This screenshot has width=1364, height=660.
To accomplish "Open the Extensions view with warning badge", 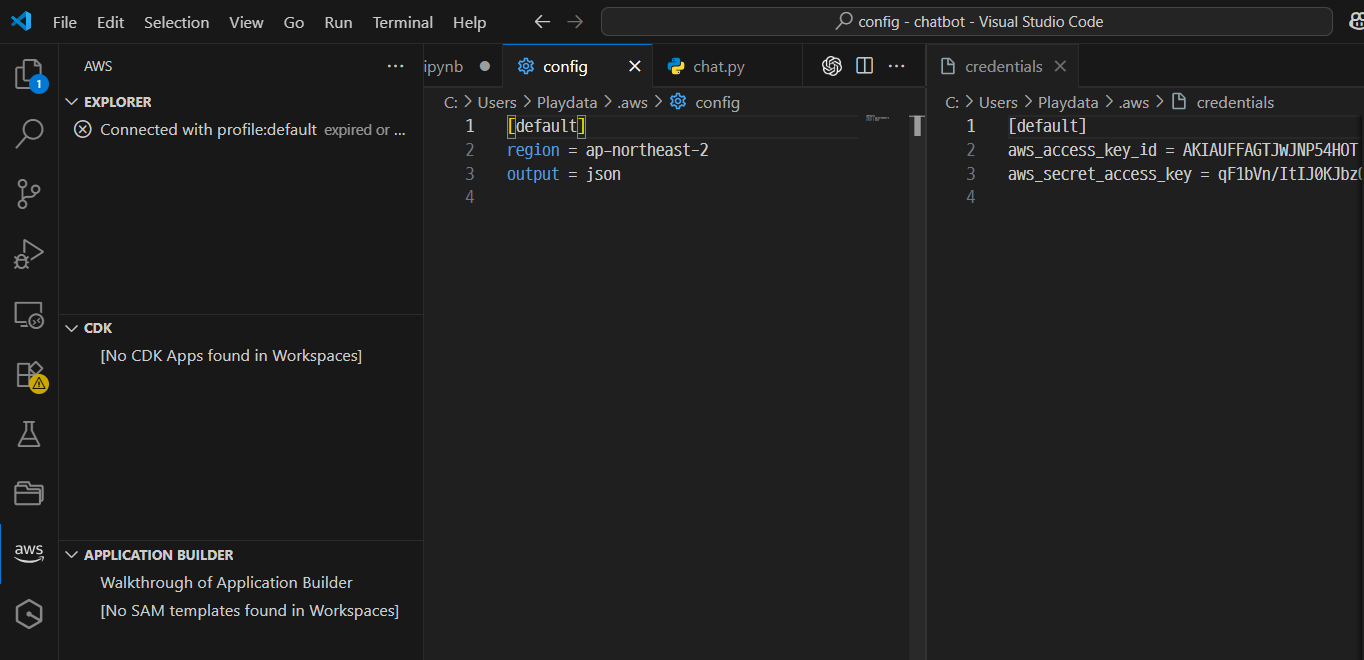I will click(x=29, y=375).
